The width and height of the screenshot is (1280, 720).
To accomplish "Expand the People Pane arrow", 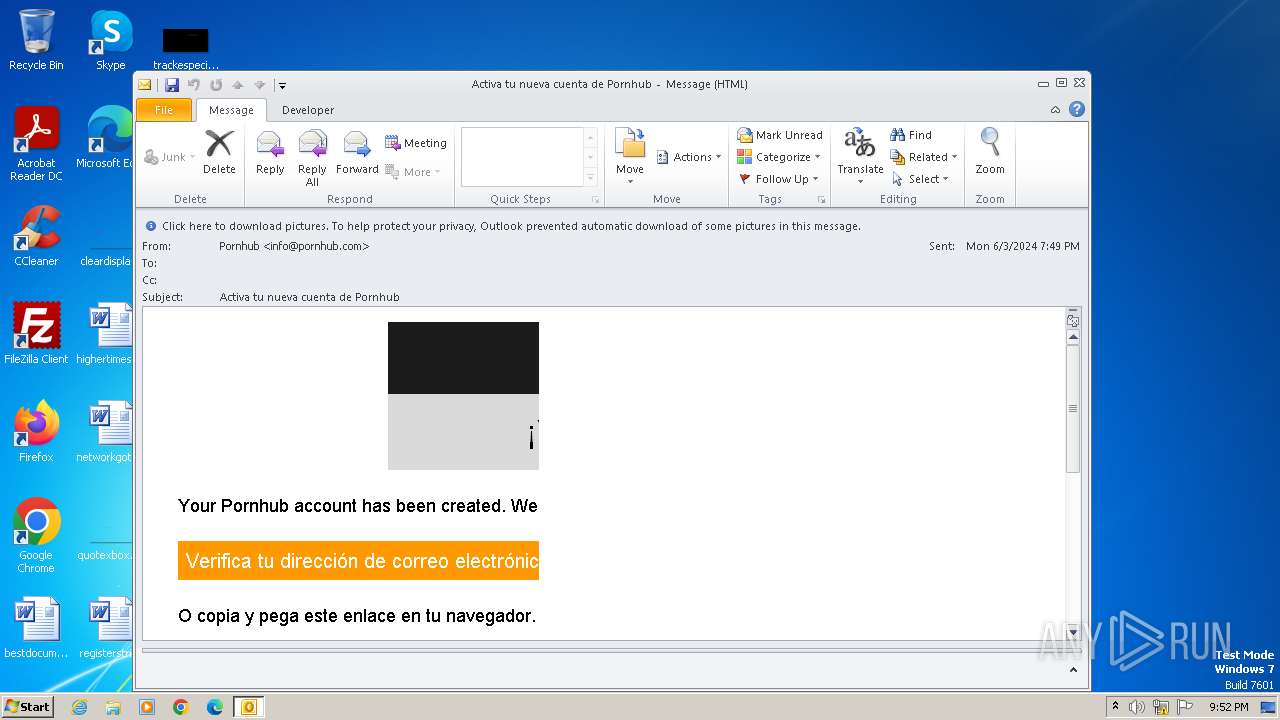I will pyautogui.click(x=1074, y=670).
